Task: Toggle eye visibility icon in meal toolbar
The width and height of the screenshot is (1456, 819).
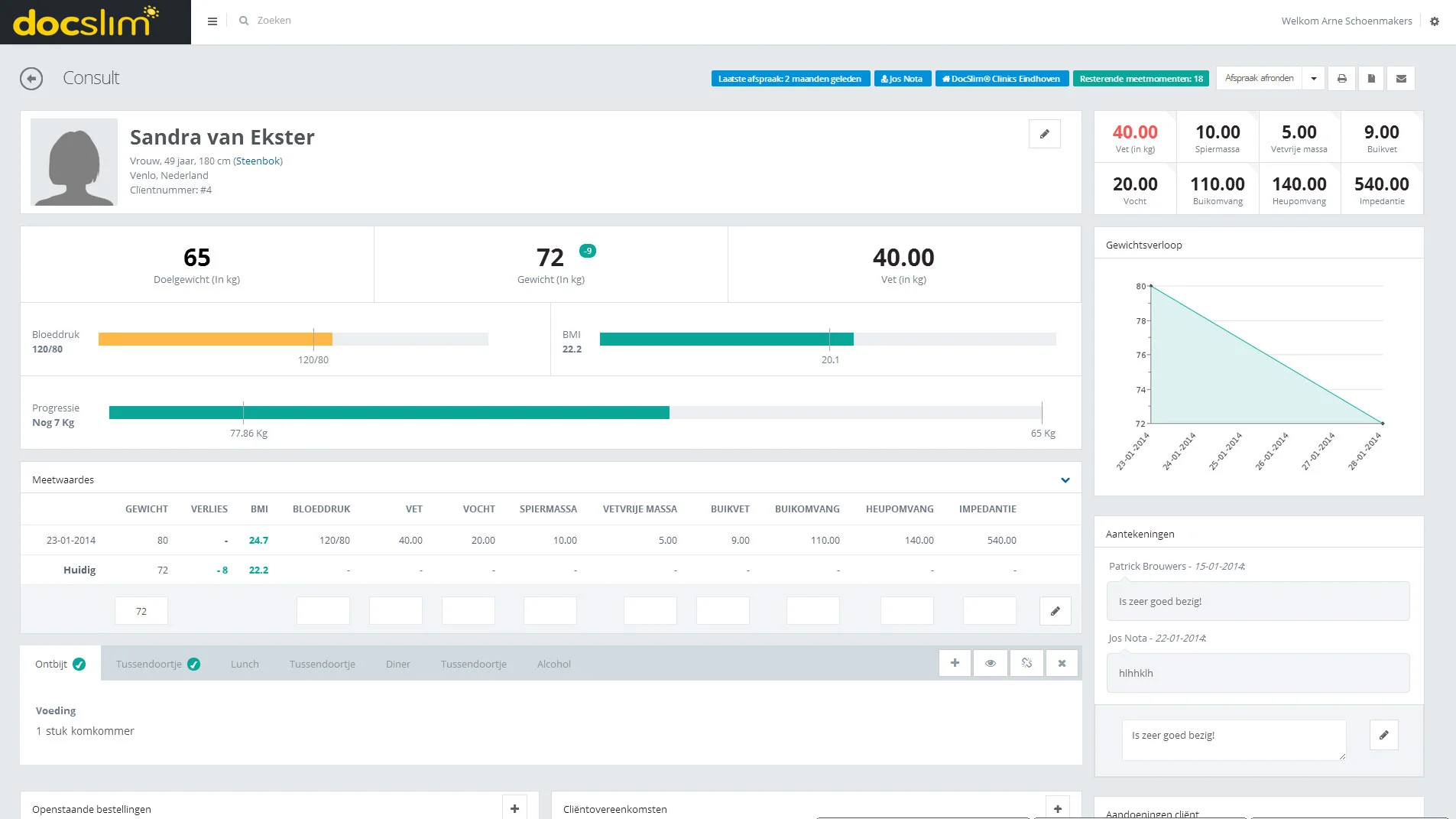Action: click(x=991, y=663)
